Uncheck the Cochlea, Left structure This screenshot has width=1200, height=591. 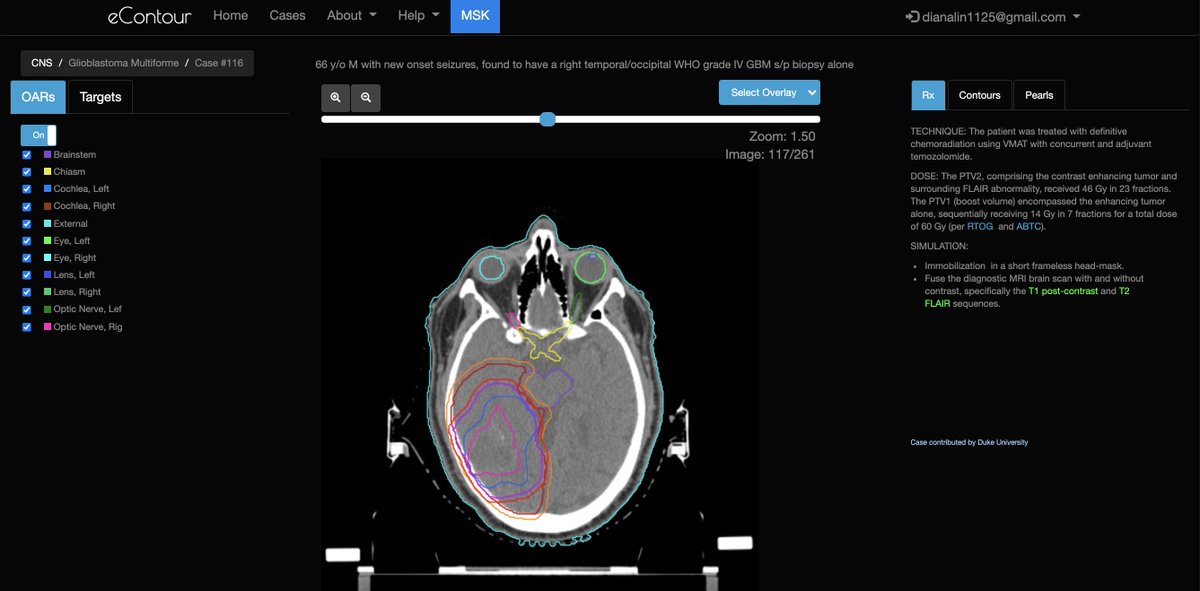tap(26, 188)
